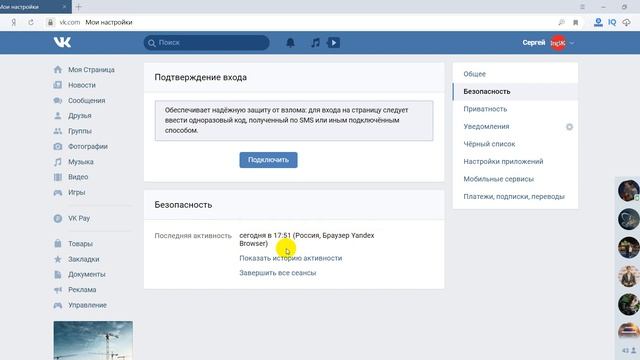Click the browser reload icon
Screen dimensions: 640x360
31,22
